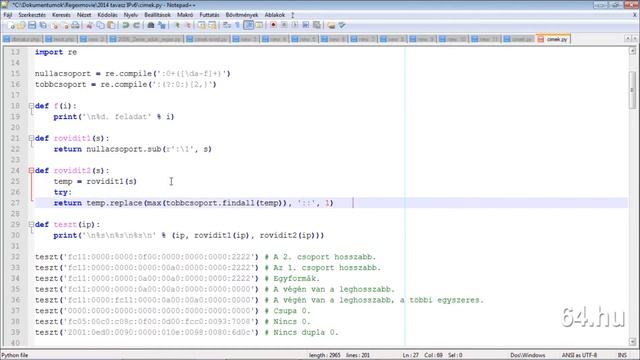Open the Nézet menu
The height and width of the screenshot is (360, 640).
(84, 15)
